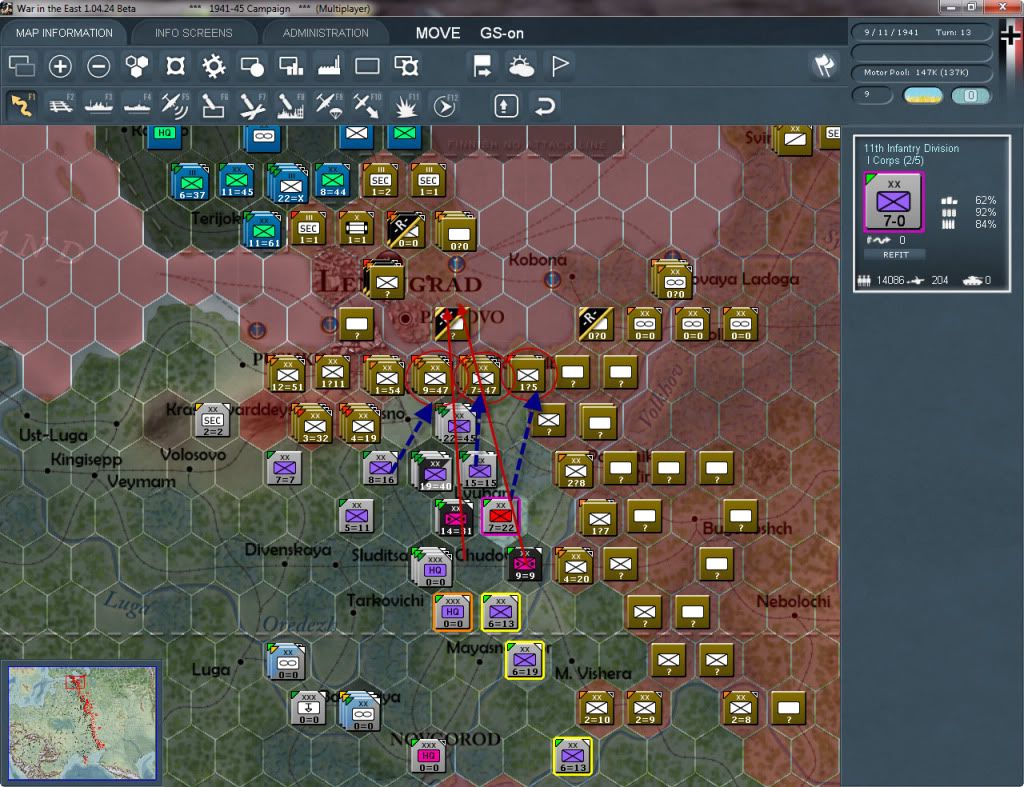This screenshot has width=1024, height=787.
Task: Click the field showing 9
Action: point(872,95)
